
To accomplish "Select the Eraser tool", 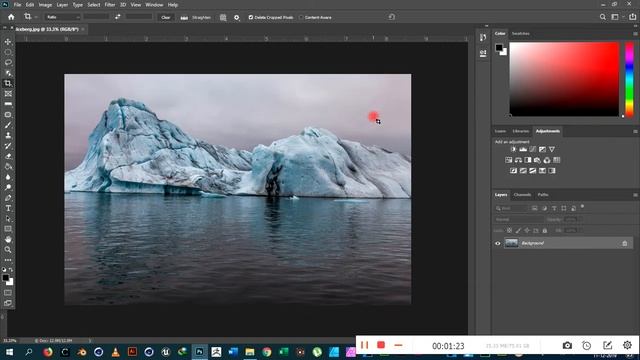I will [x=8, y=156].
